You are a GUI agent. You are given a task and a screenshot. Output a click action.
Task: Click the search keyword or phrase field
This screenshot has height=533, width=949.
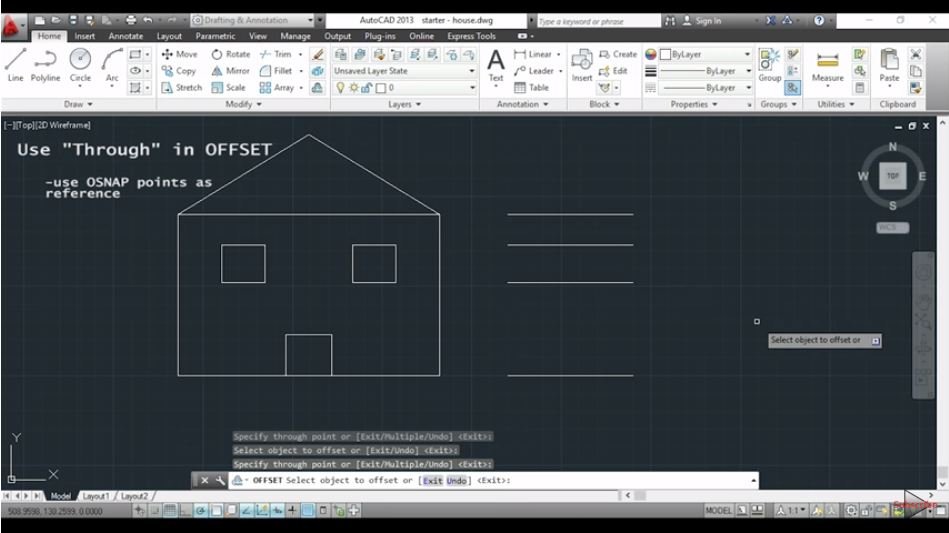(598, 21)
